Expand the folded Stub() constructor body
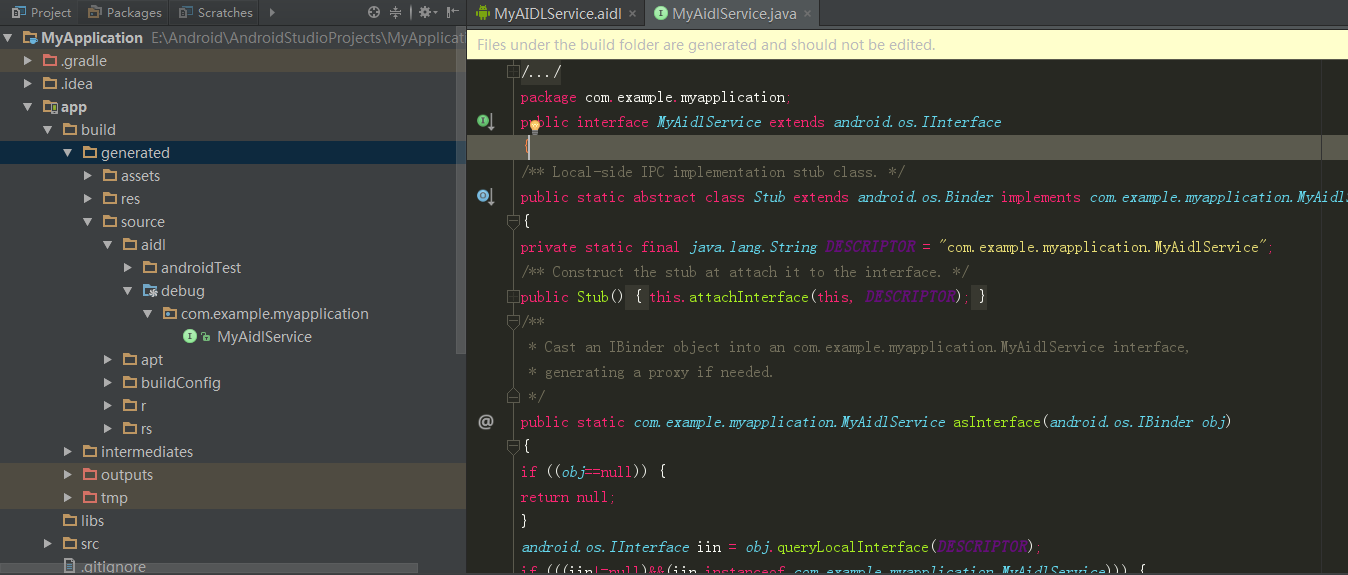Viewport: 1348px width, 575px height. pyautogui.click(x=513, y=297)
